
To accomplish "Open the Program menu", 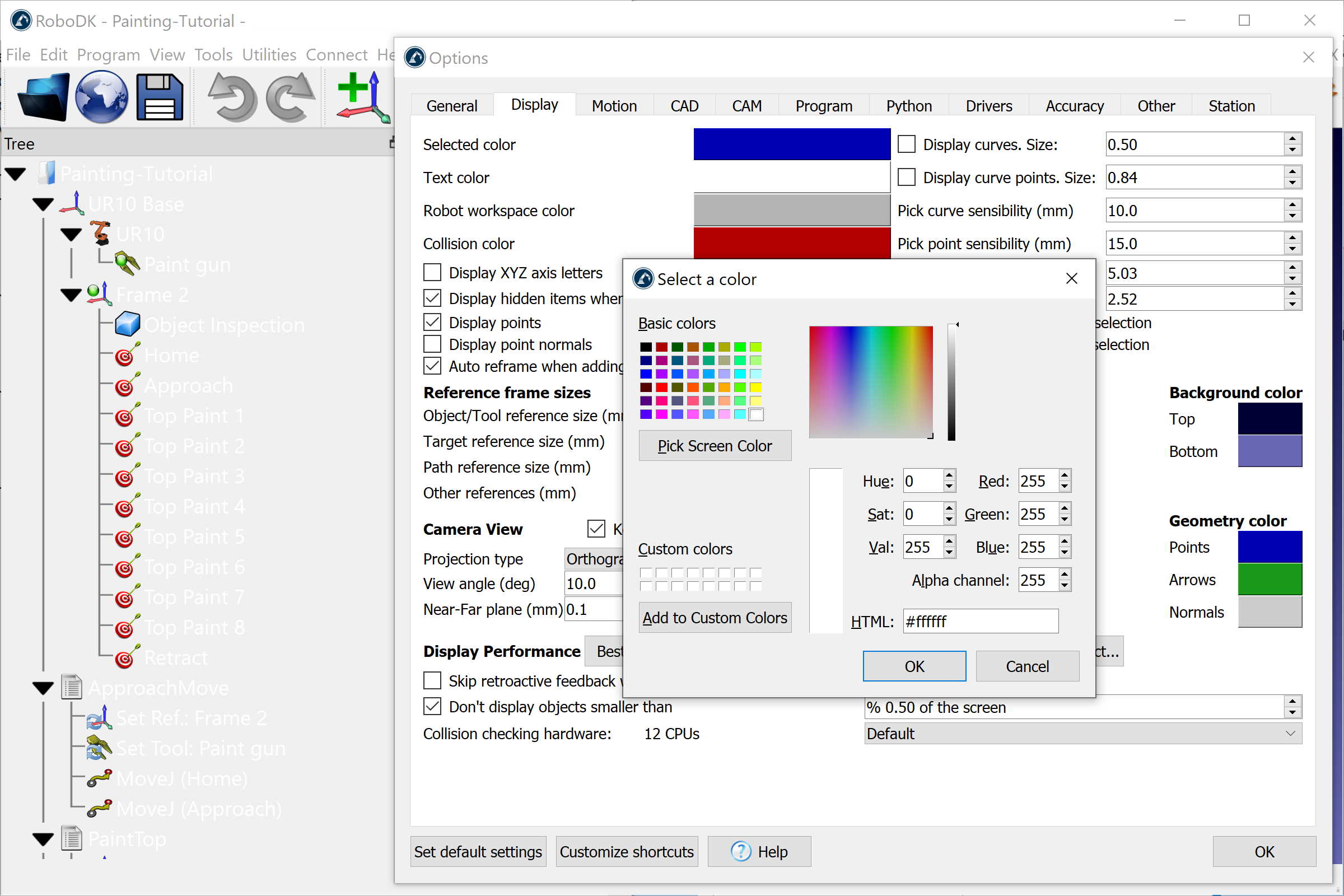I will pyautogui.click(x=108, y=55).
